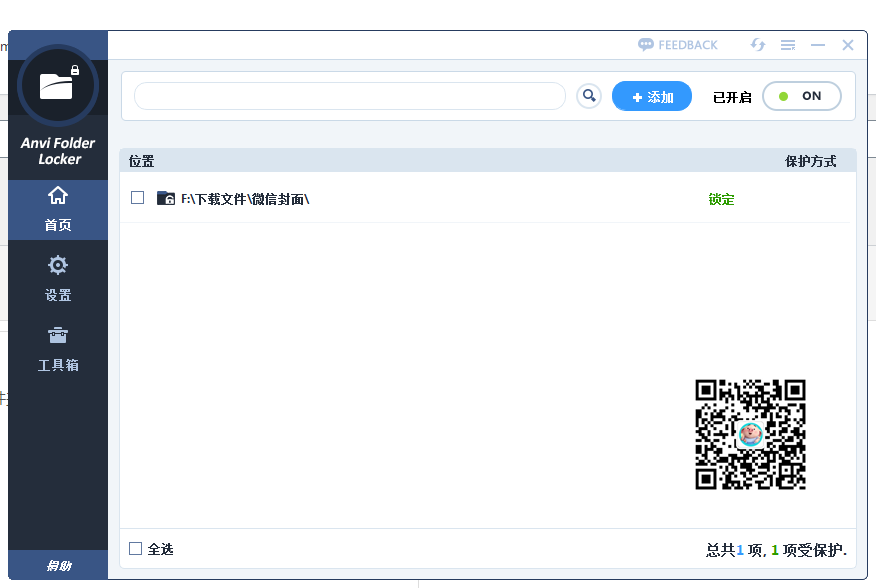
Task: Minimize the Anvi Folder Locker window
Action: 818,45
